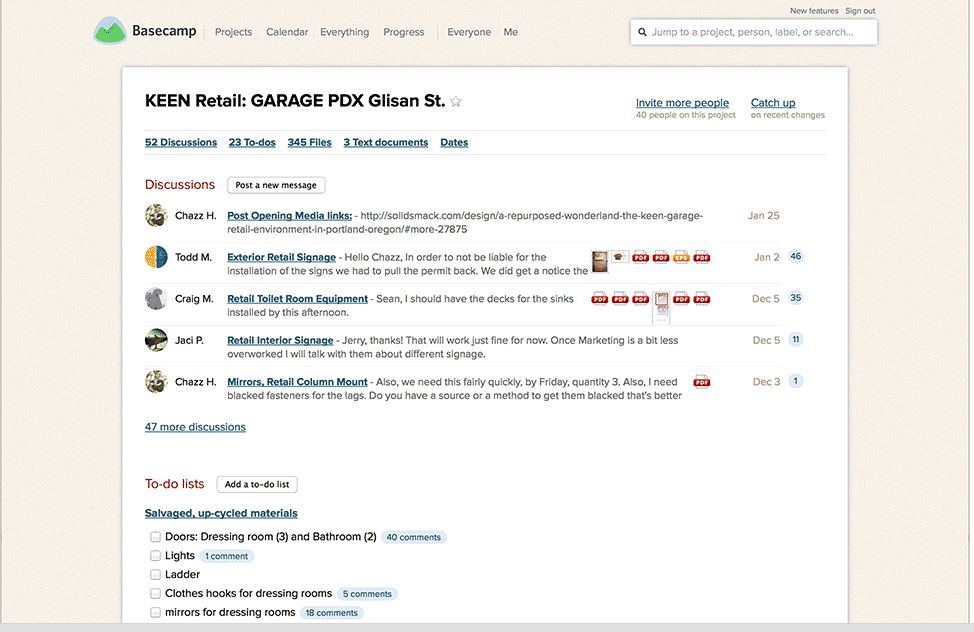Click the 18 comments badge on mirrors to-do
The height and width of the screenshot is (632, 974).
331,612
